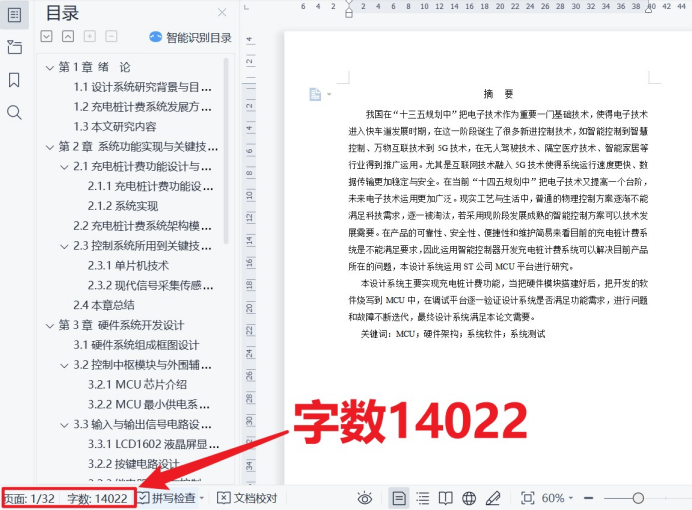Screen dimensions: 692x510
Task: Switch to reading view book icon
Action: (x=446, y=499)
